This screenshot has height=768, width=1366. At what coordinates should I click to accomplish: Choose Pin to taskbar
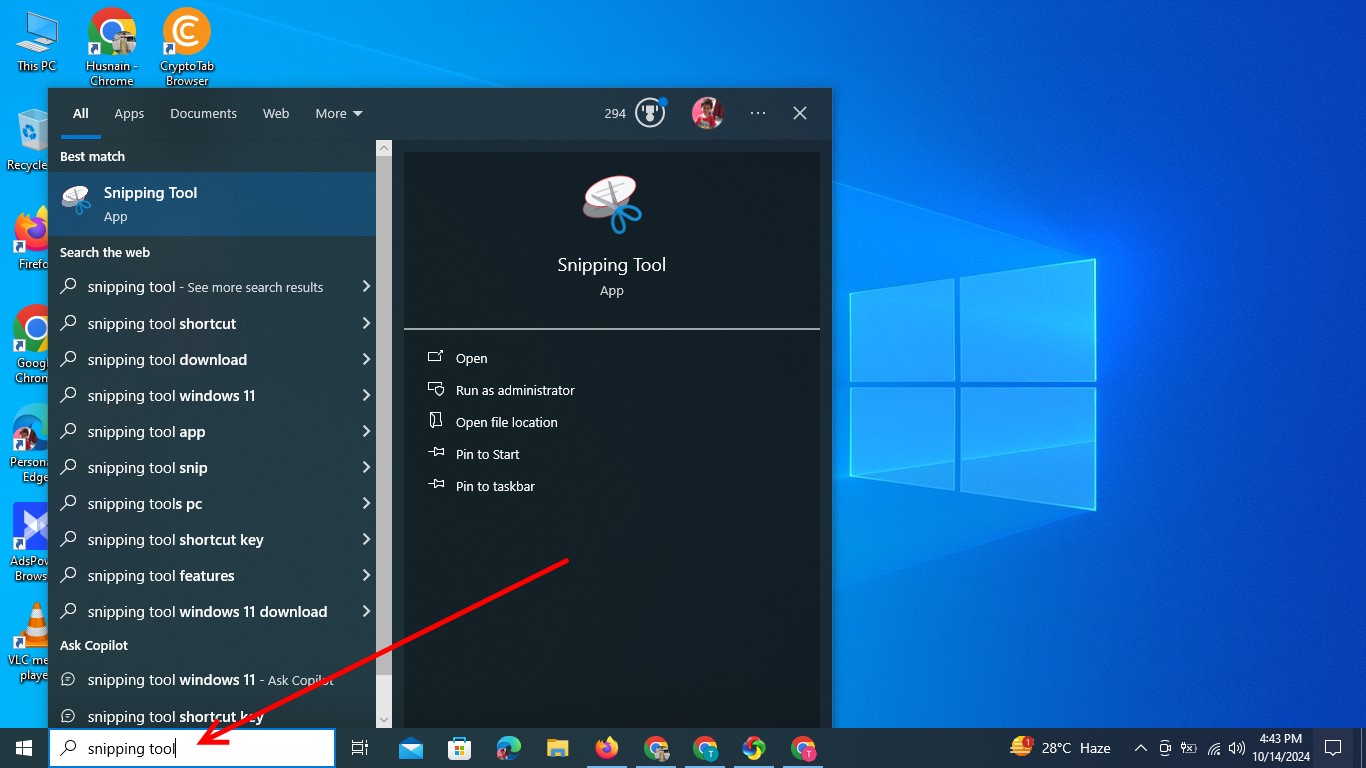[495, 486]
